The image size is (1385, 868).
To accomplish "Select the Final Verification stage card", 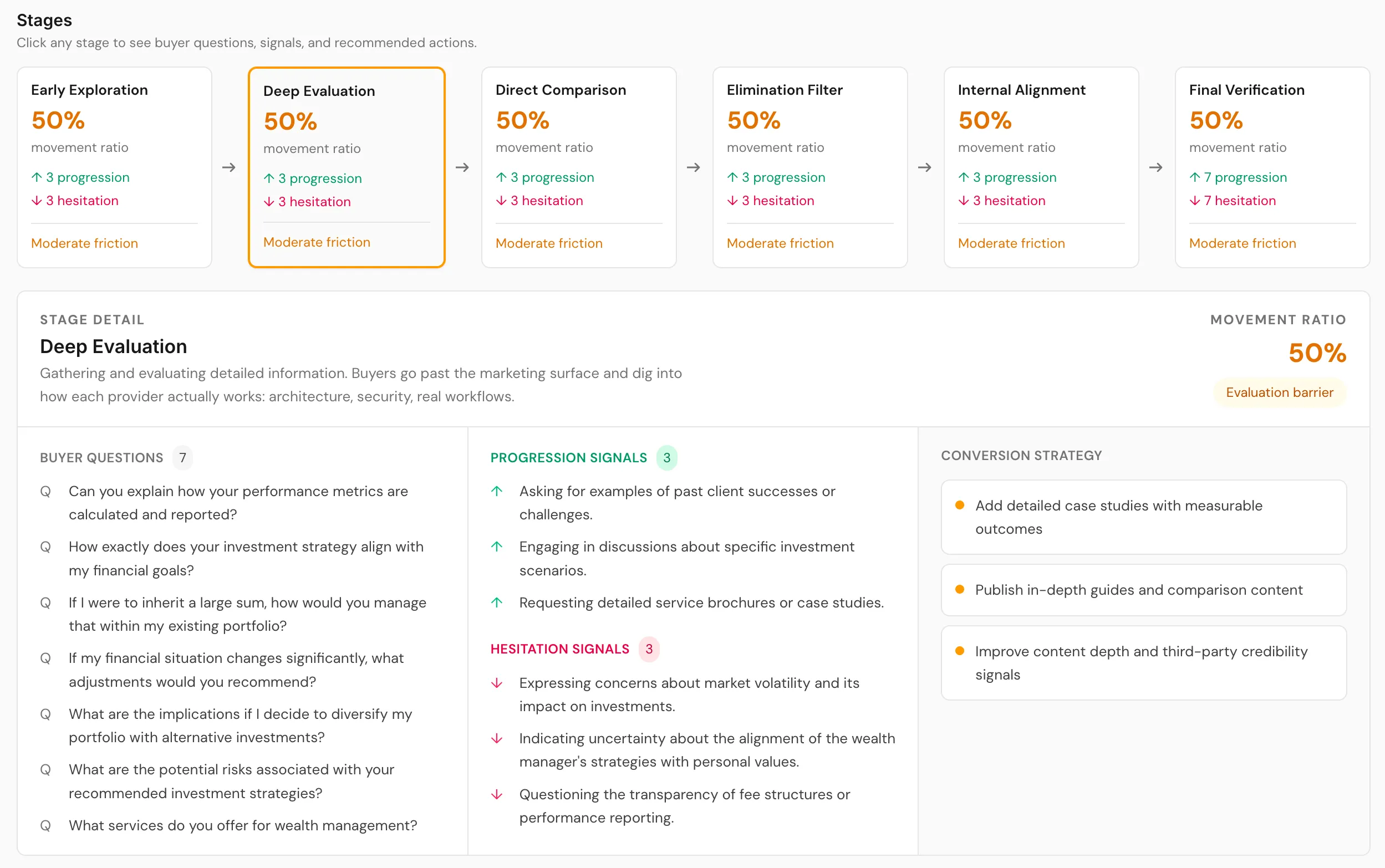I will click(x=1272, y=167).
